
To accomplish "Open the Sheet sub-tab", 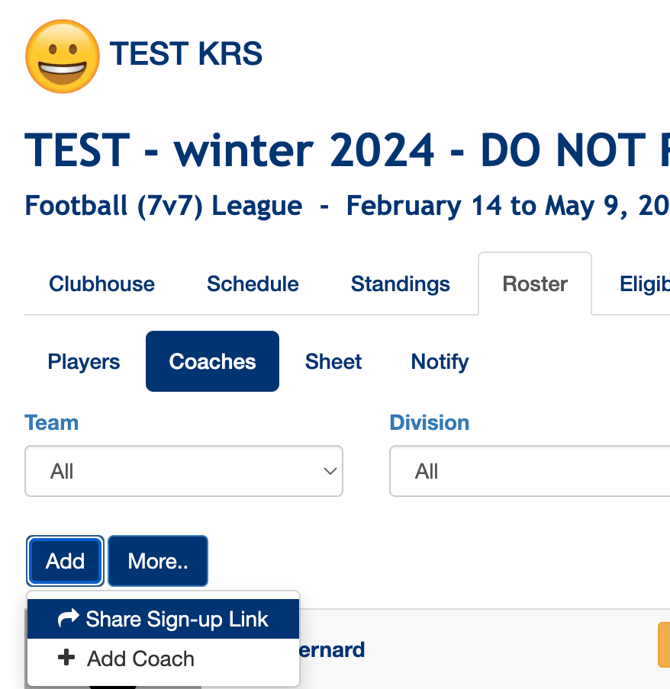I will tap(333, 362).
